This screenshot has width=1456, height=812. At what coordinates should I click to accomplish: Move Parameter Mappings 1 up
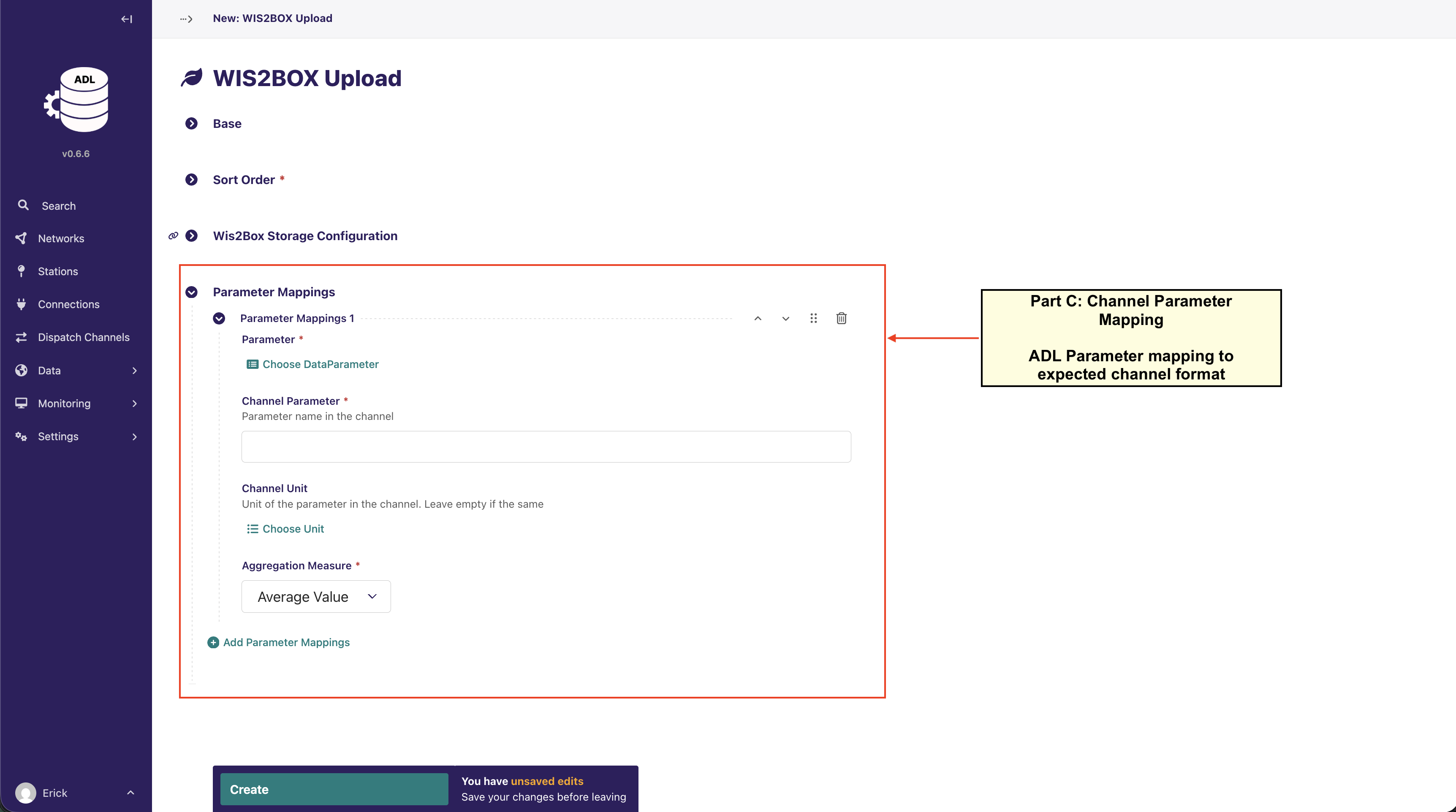[758, 318]
